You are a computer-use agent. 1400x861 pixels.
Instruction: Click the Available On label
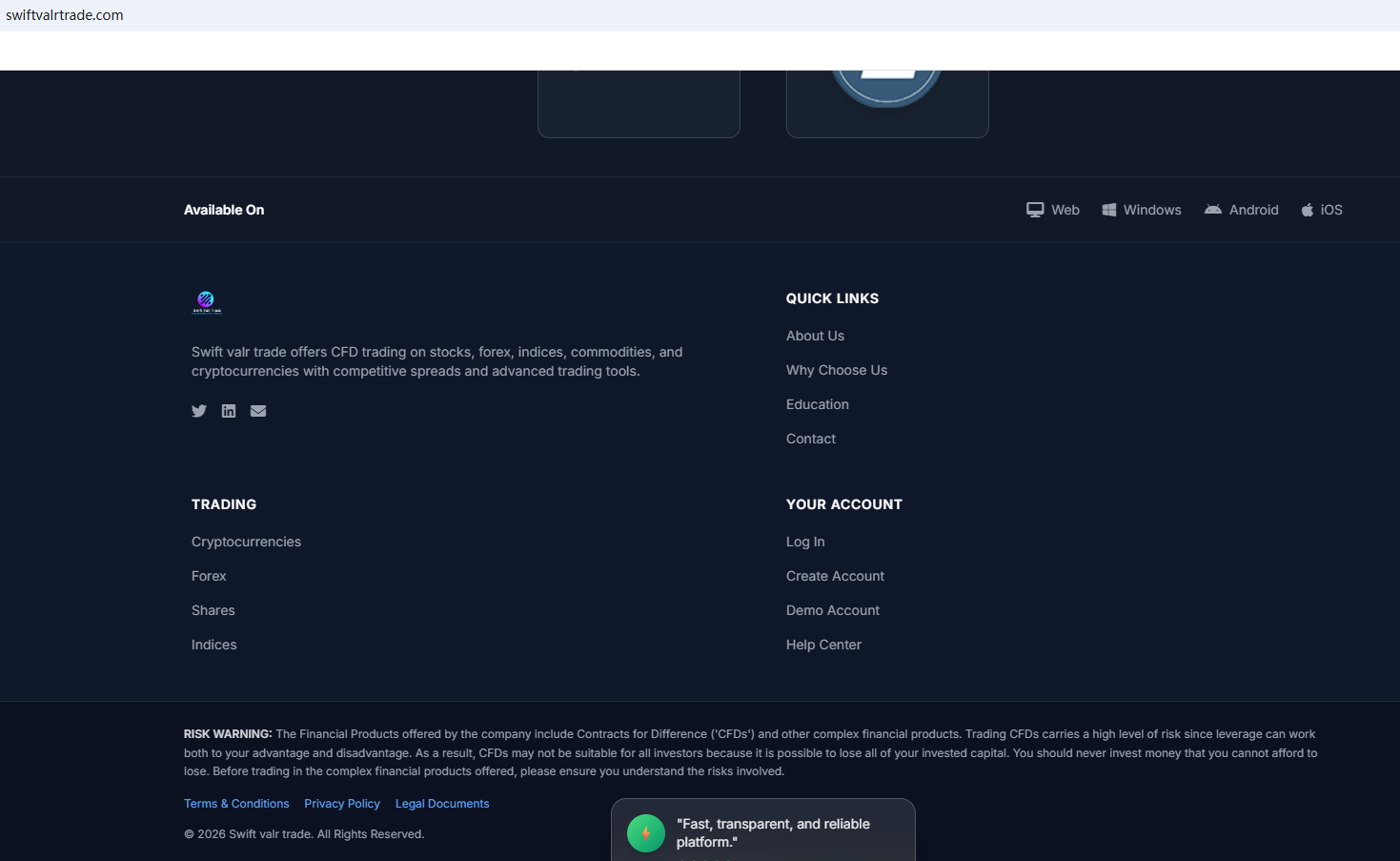(x=224, y=210)
